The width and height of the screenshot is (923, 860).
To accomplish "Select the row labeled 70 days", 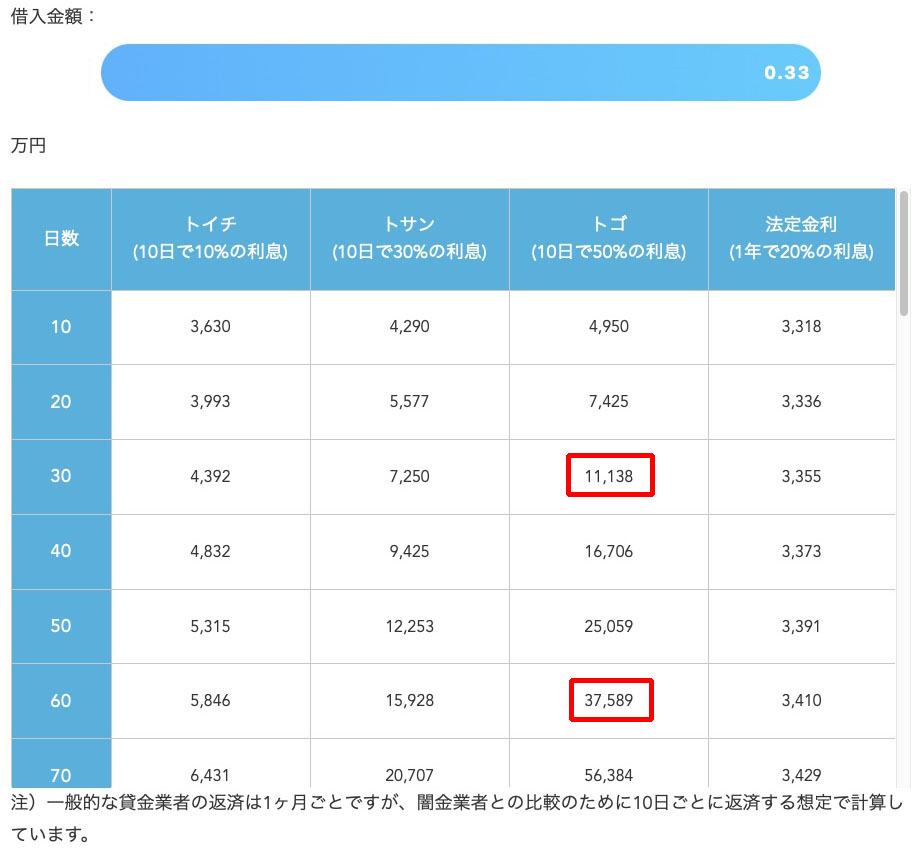I will tap(60, 775).
